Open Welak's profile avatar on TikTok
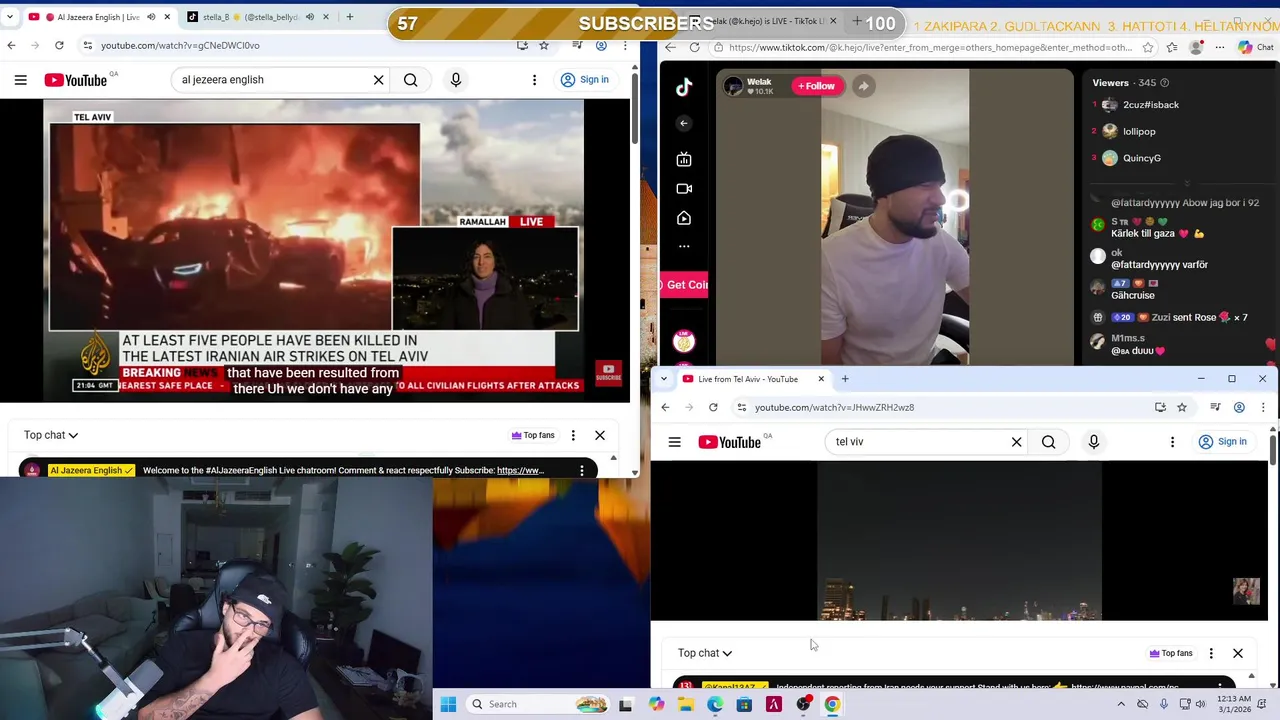The height and width of the screenshot is (720, 1280). click(x=734, y=86)
